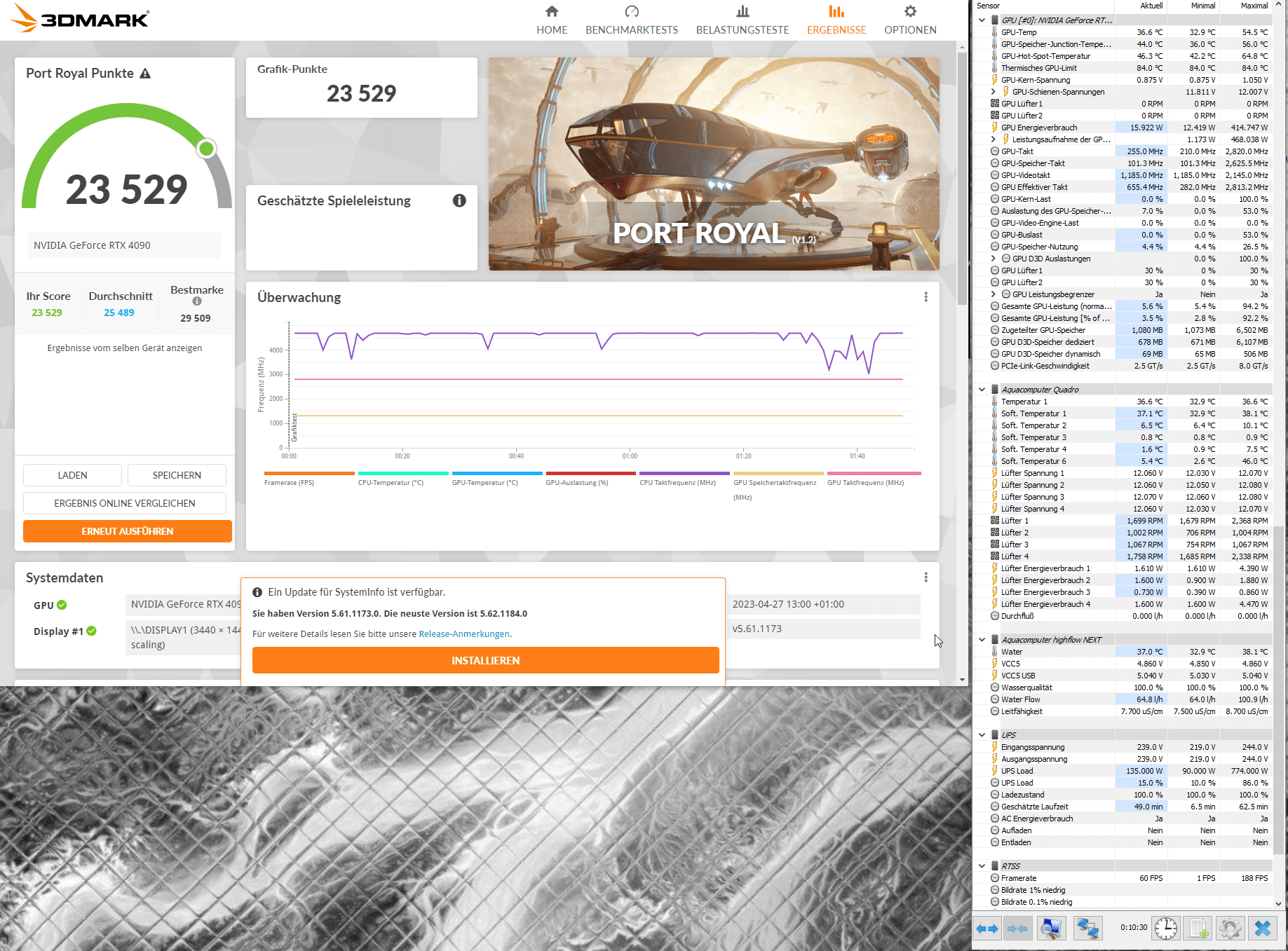Click the blue X close icon in HWiNFO
This screenshot has height=951, width=1288.
coord(1263,929)
